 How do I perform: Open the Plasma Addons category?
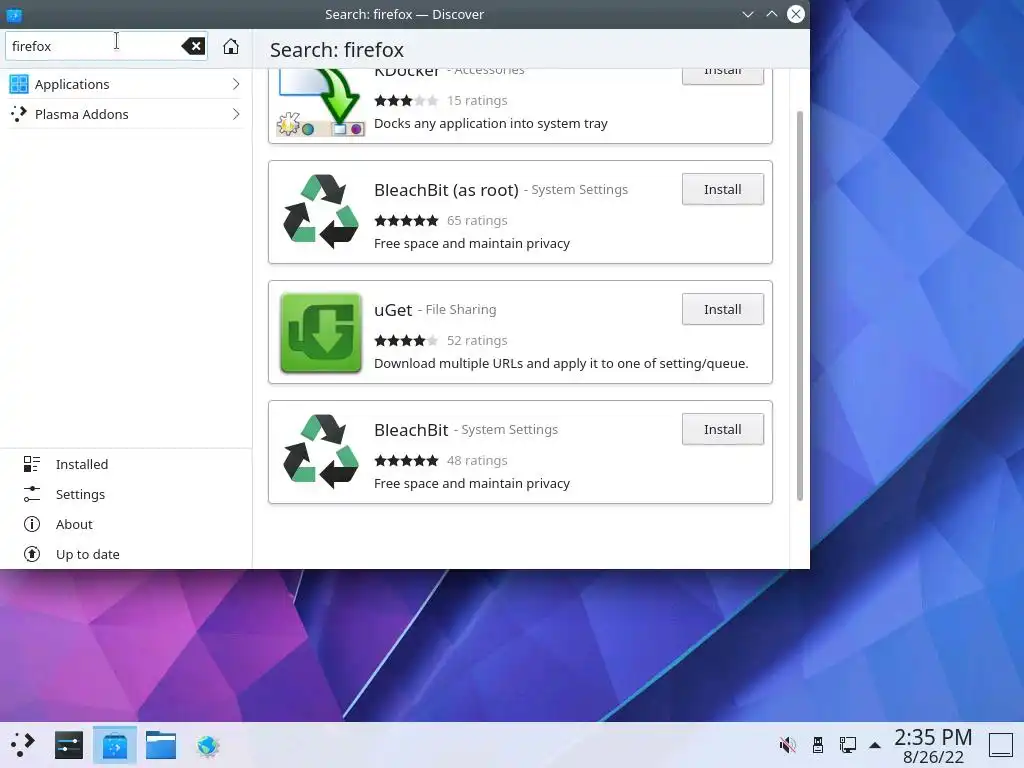point(125,114)
